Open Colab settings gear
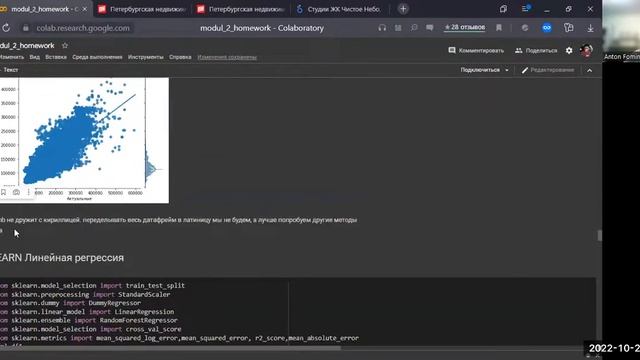 tap(569, 51)
